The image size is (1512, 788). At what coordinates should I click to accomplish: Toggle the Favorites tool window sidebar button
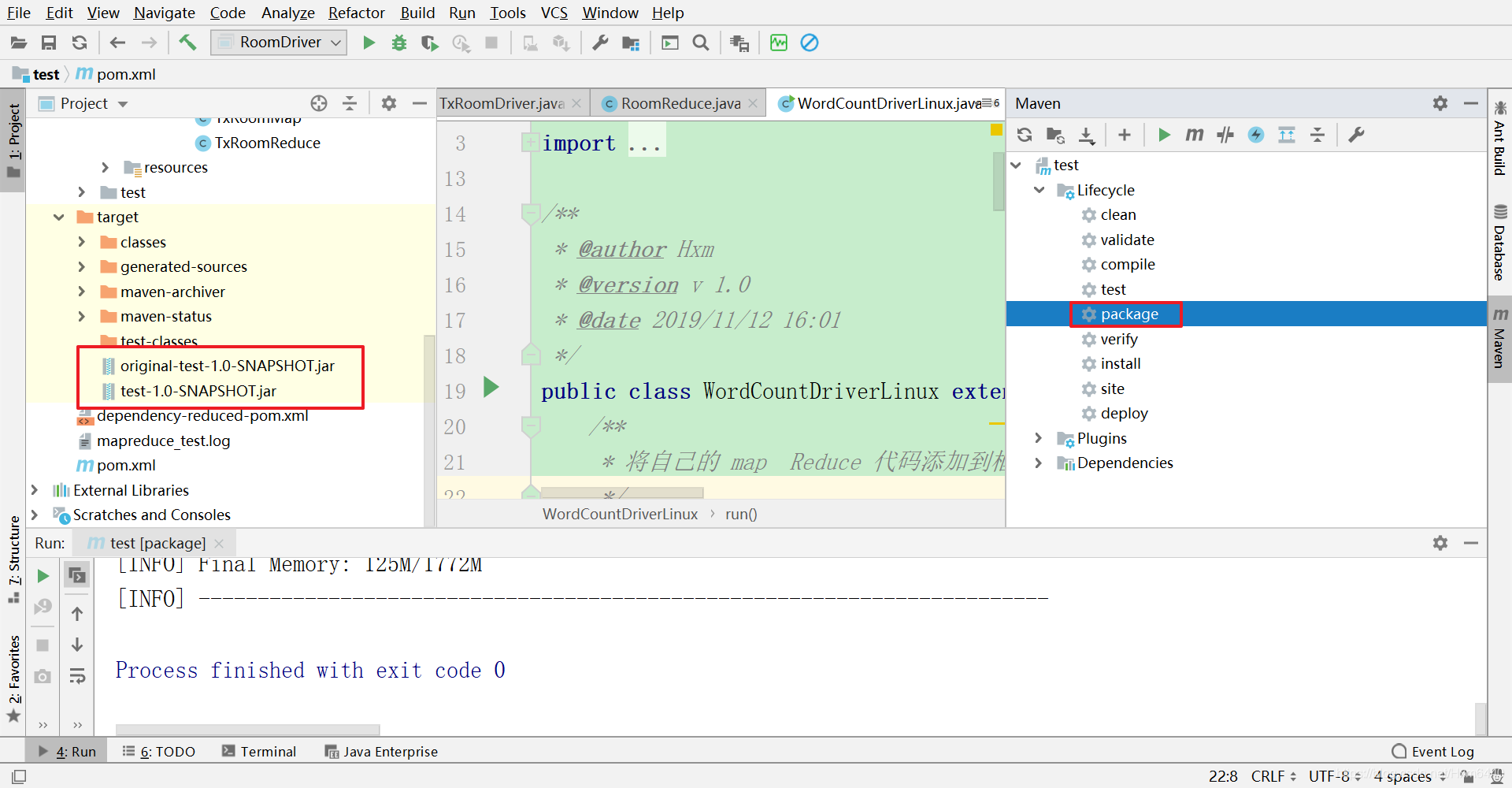13,678
